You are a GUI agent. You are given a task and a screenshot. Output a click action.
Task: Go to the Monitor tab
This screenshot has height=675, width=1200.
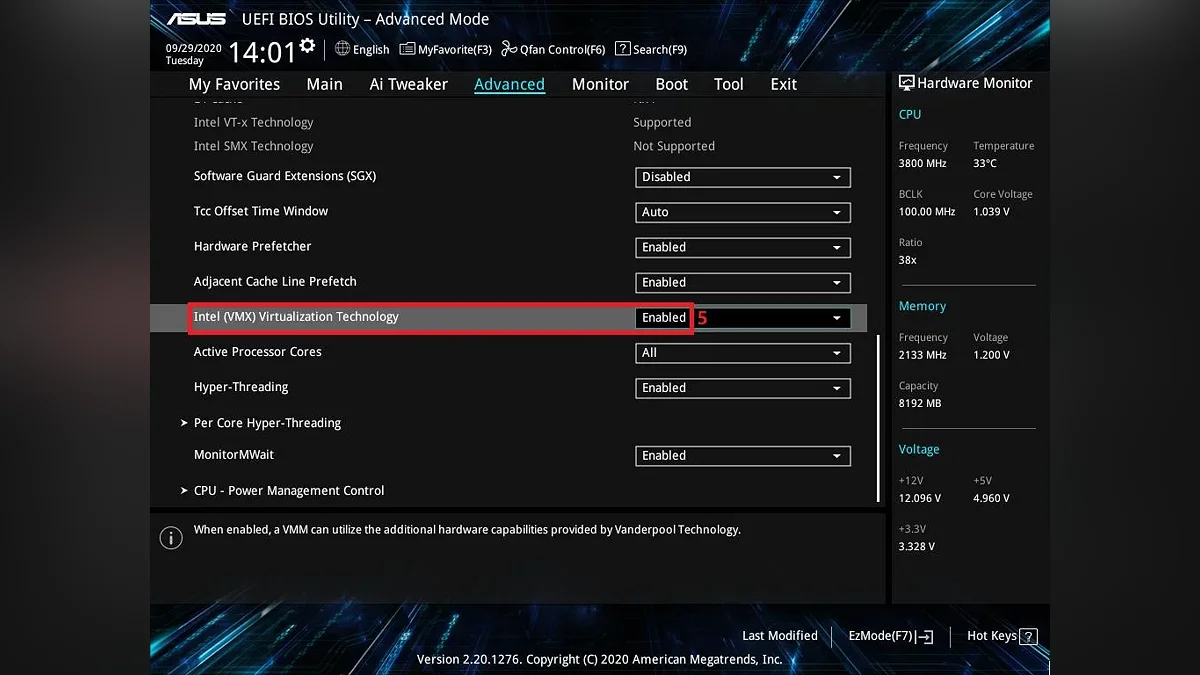tap(600, 84)
